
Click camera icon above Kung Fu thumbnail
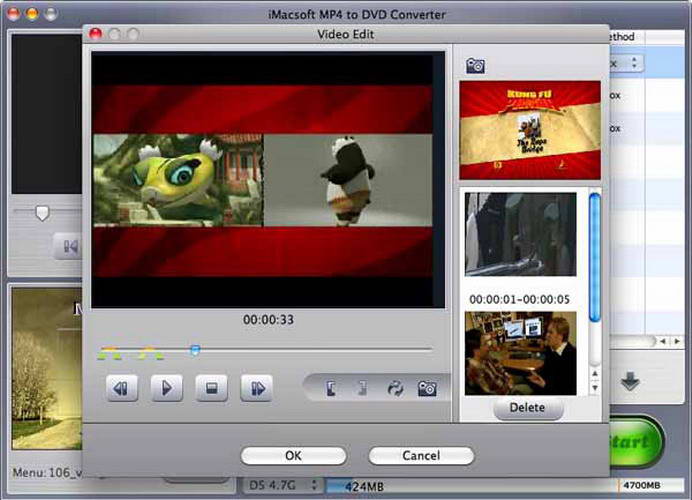(475, 66)
